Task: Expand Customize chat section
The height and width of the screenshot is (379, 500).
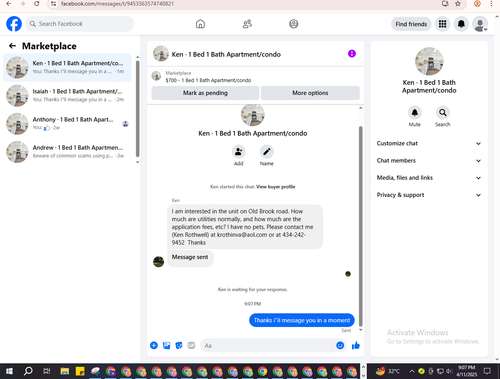Action: (429, 143)
